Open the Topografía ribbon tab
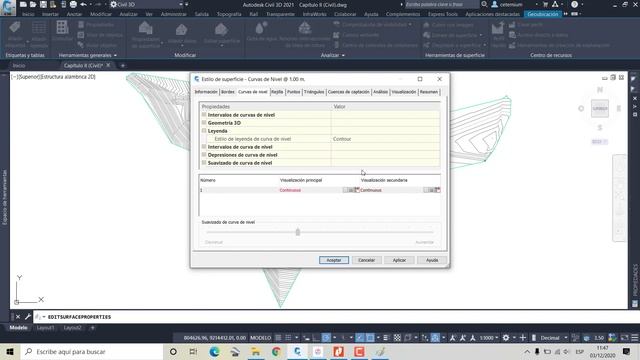The height and width of the screenshot is (360, 640). point(229,14)
